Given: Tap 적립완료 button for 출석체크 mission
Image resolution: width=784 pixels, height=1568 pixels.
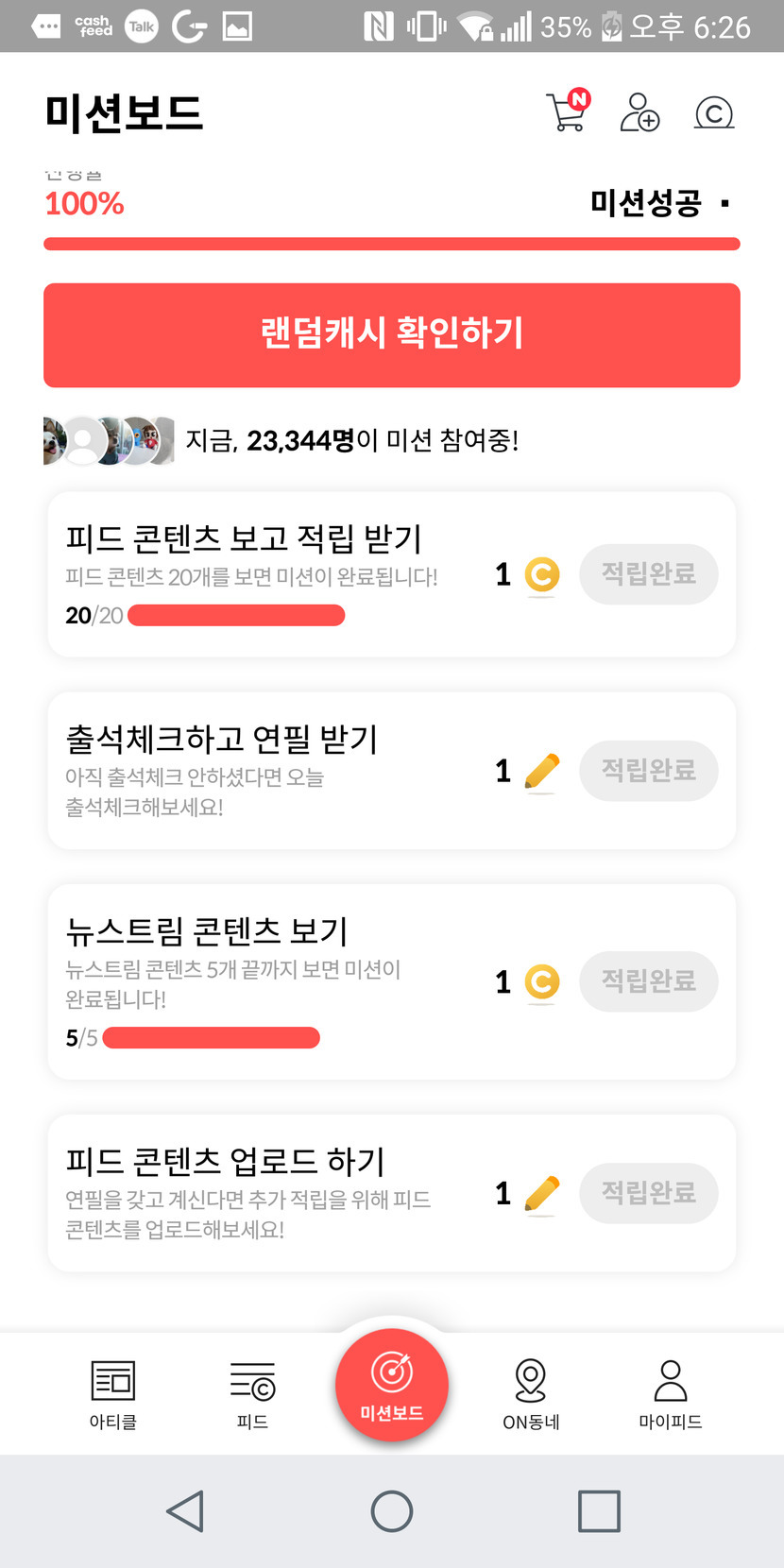Looking at the screenshot, I should pyautogui.click(x=649, y=771).
